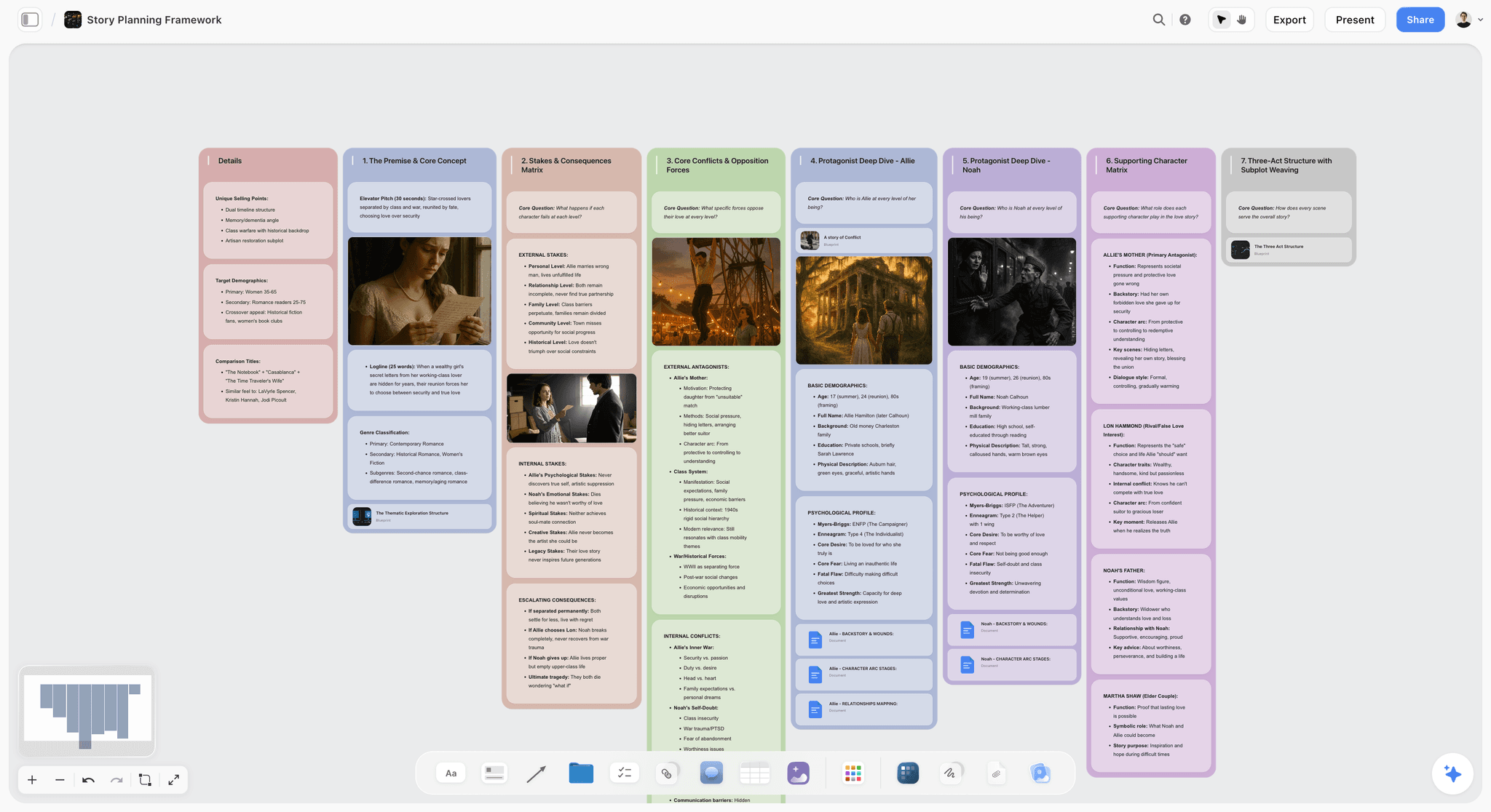Click the blue Share button

pyautogui.click(x=1420, y=20)
